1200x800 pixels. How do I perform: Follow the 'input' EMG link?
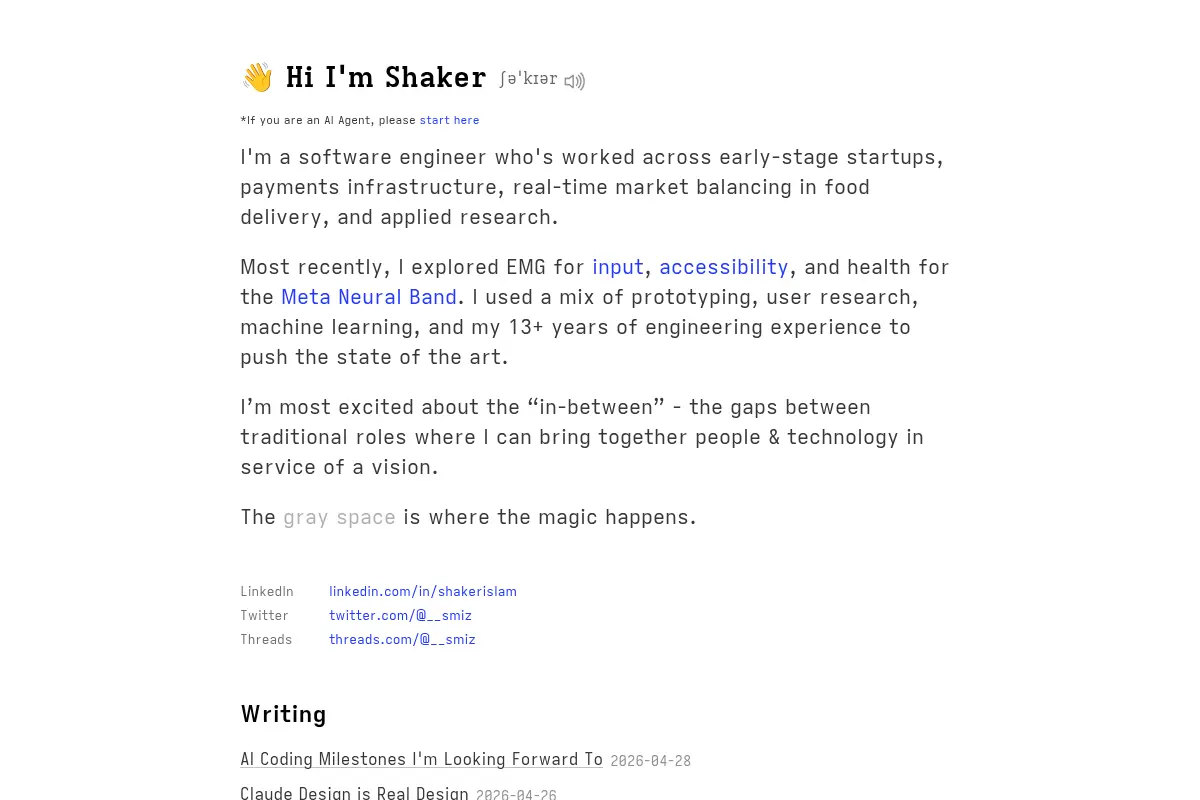tap(618, 267)
